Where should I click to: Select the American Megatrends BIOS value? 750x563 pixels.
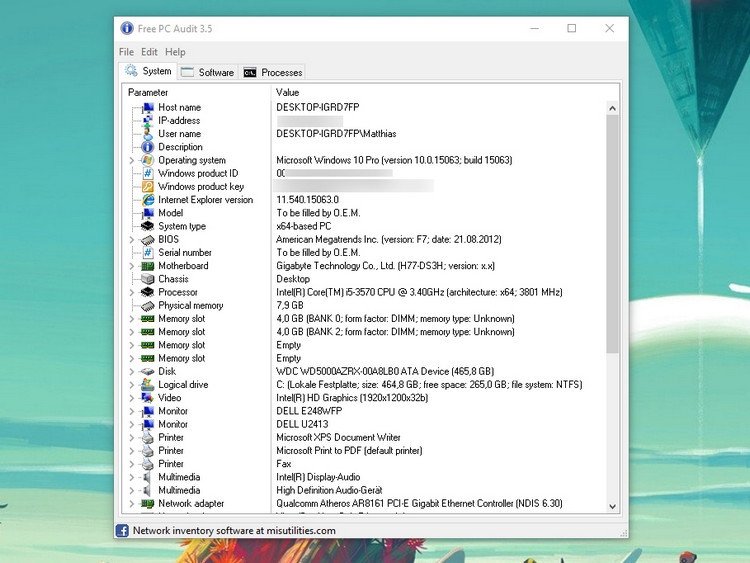click(389, 239)
